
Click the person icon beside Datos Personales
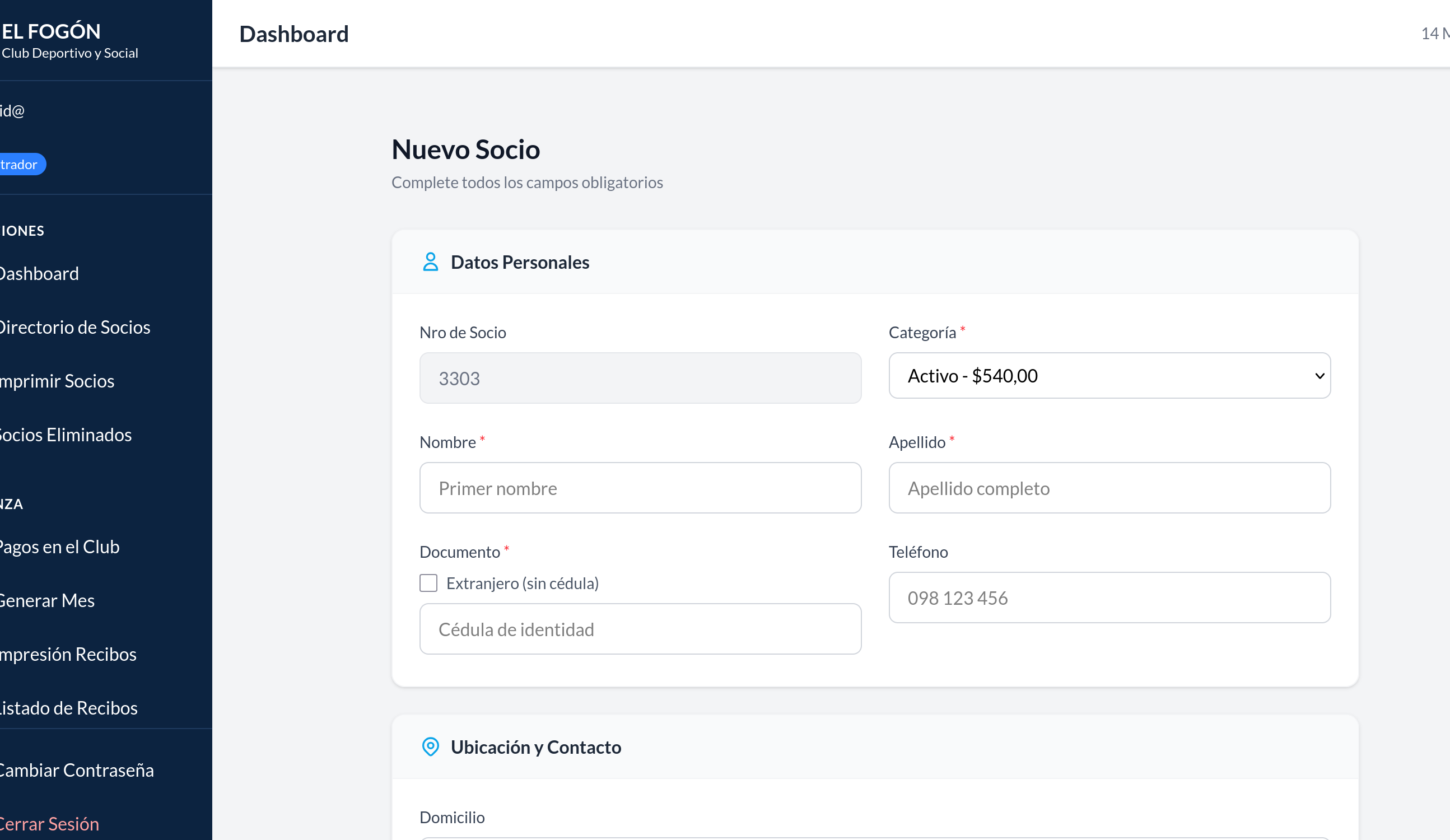430,262
